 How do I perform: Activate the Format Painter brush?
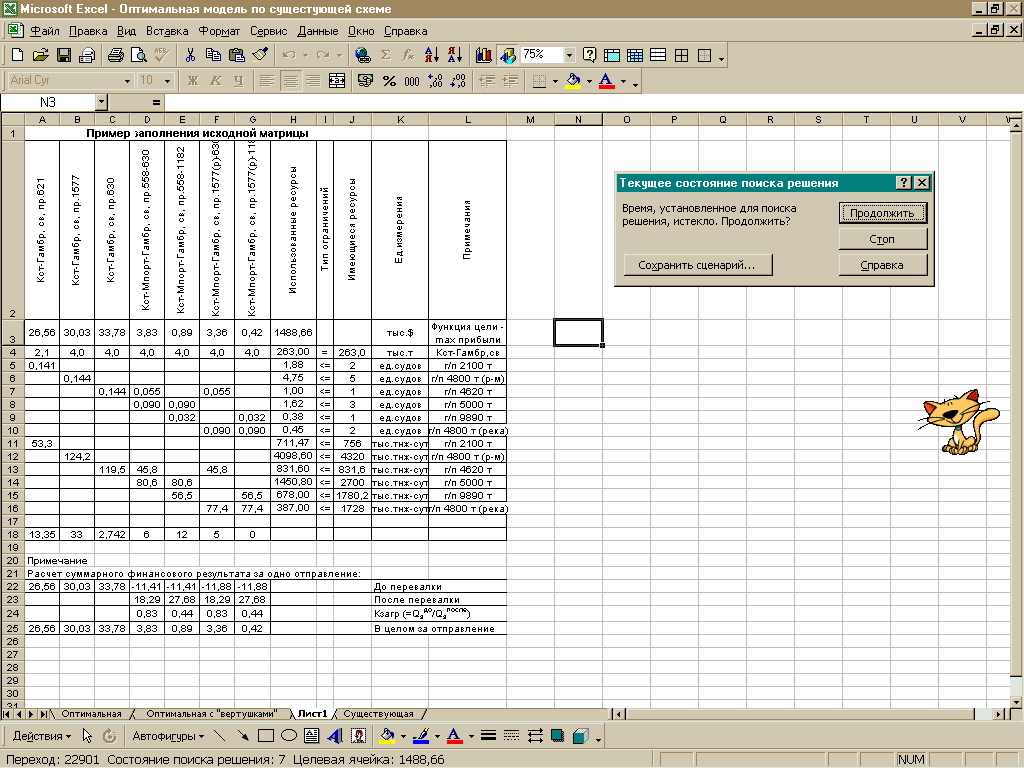click(x=260, y=56)
